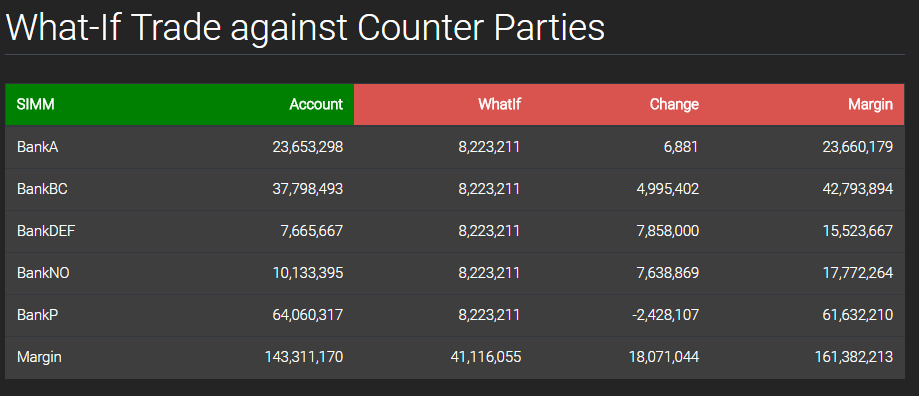Click the BankNO counterparty name
This screenshot has width=919, height=396.
pos(43,273)
